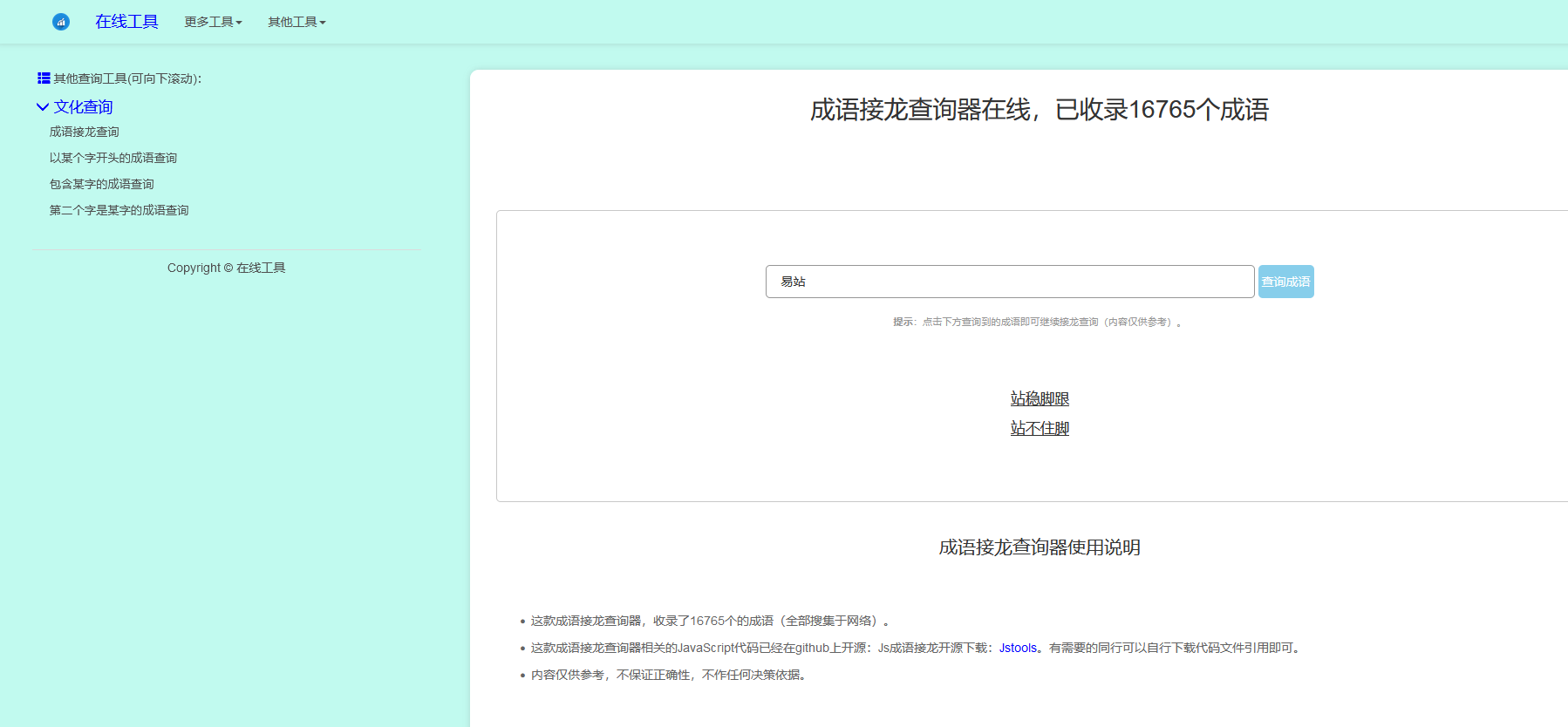Choose 包含某字的成语查询 from the sidebar
The image size is (1568, 727).
click(102, 184)
